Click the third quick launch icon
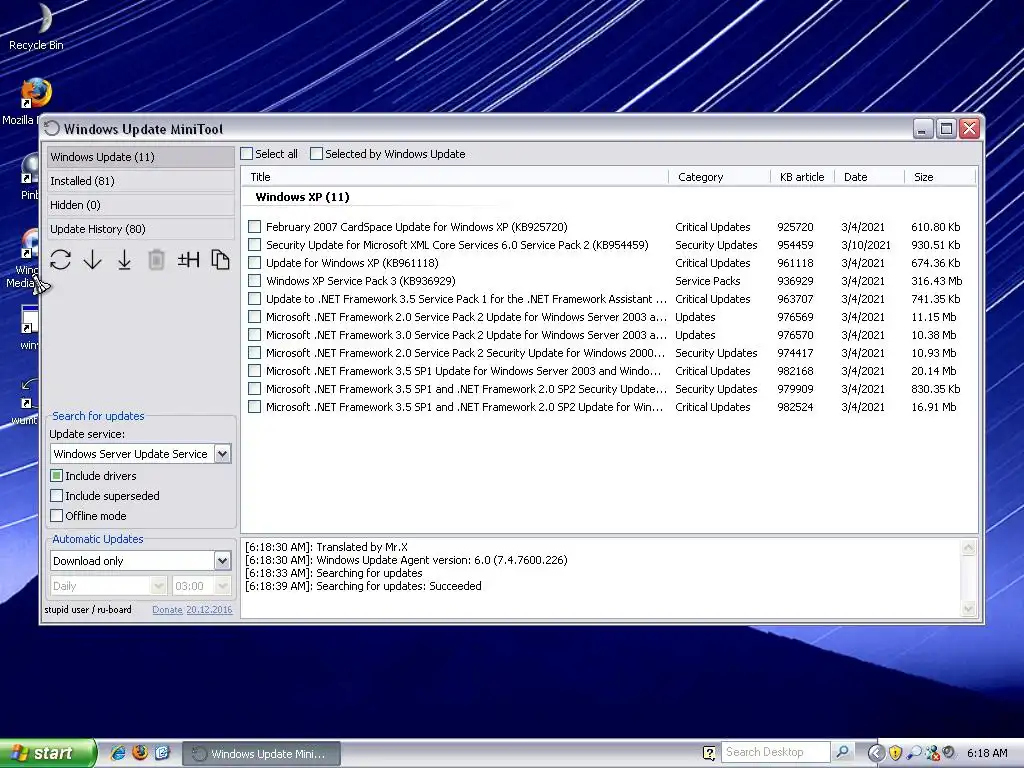 (162, 753)
